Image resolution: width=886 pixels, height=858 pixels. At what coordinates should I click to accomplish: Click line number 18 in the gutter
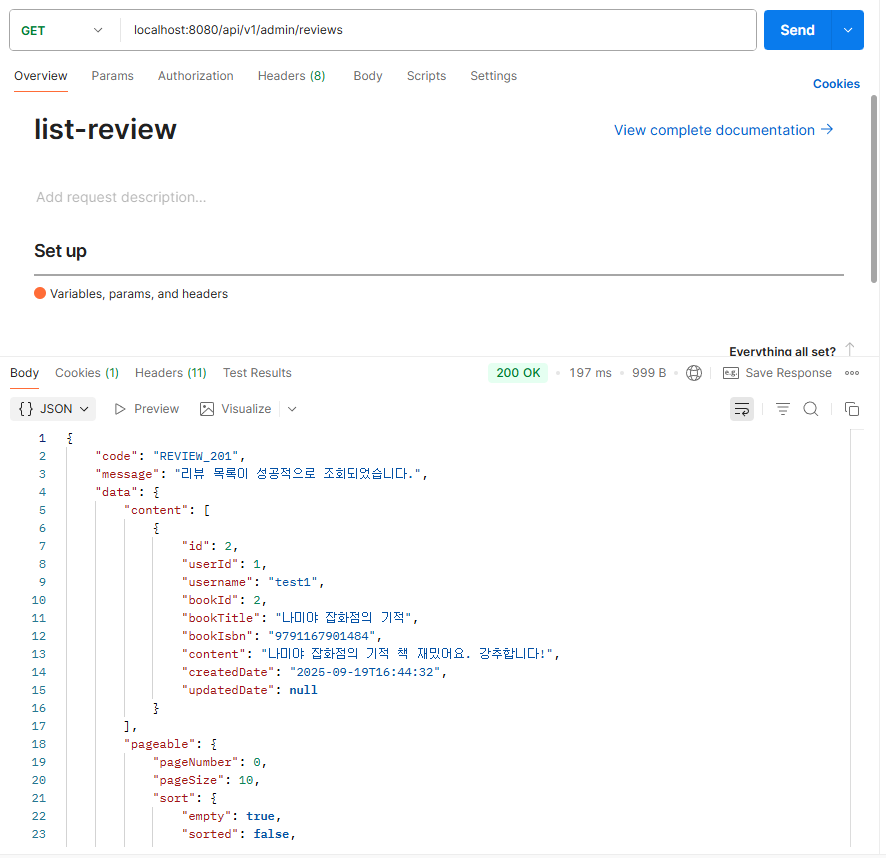click(38, 744)
